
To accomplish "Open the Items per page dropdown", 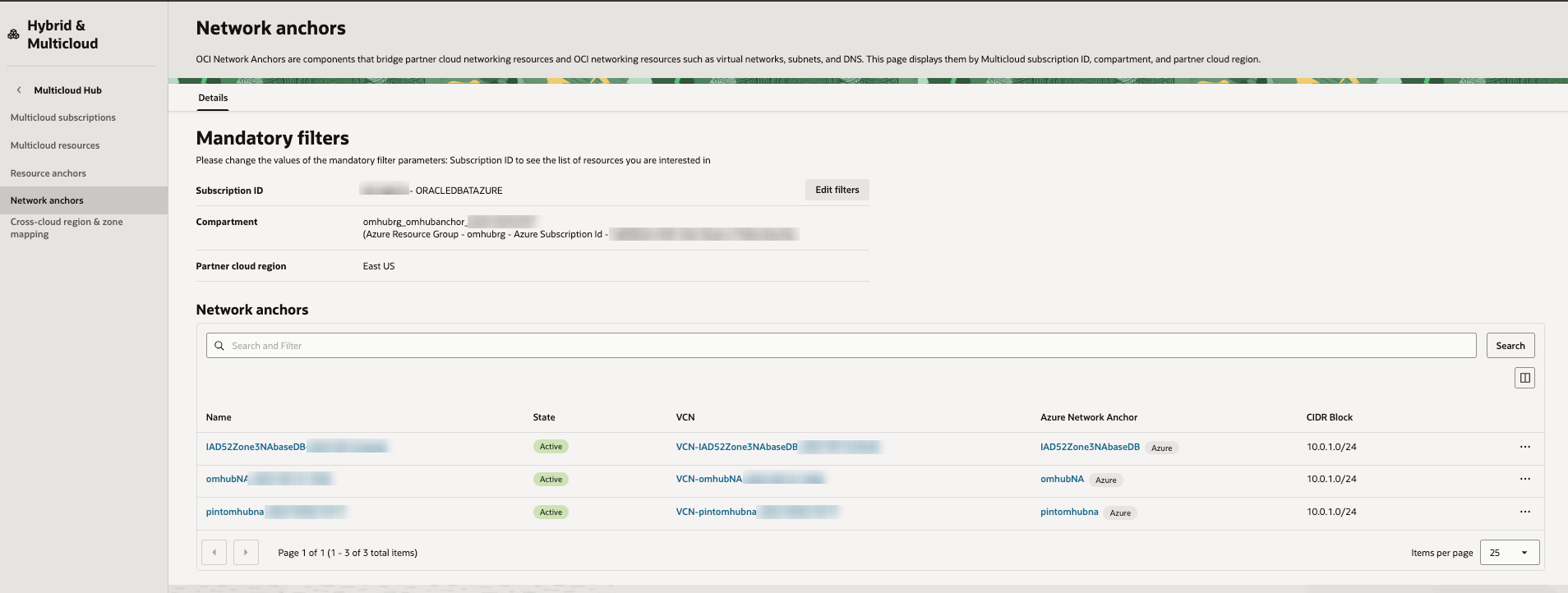I will (x=1510, y=553).
